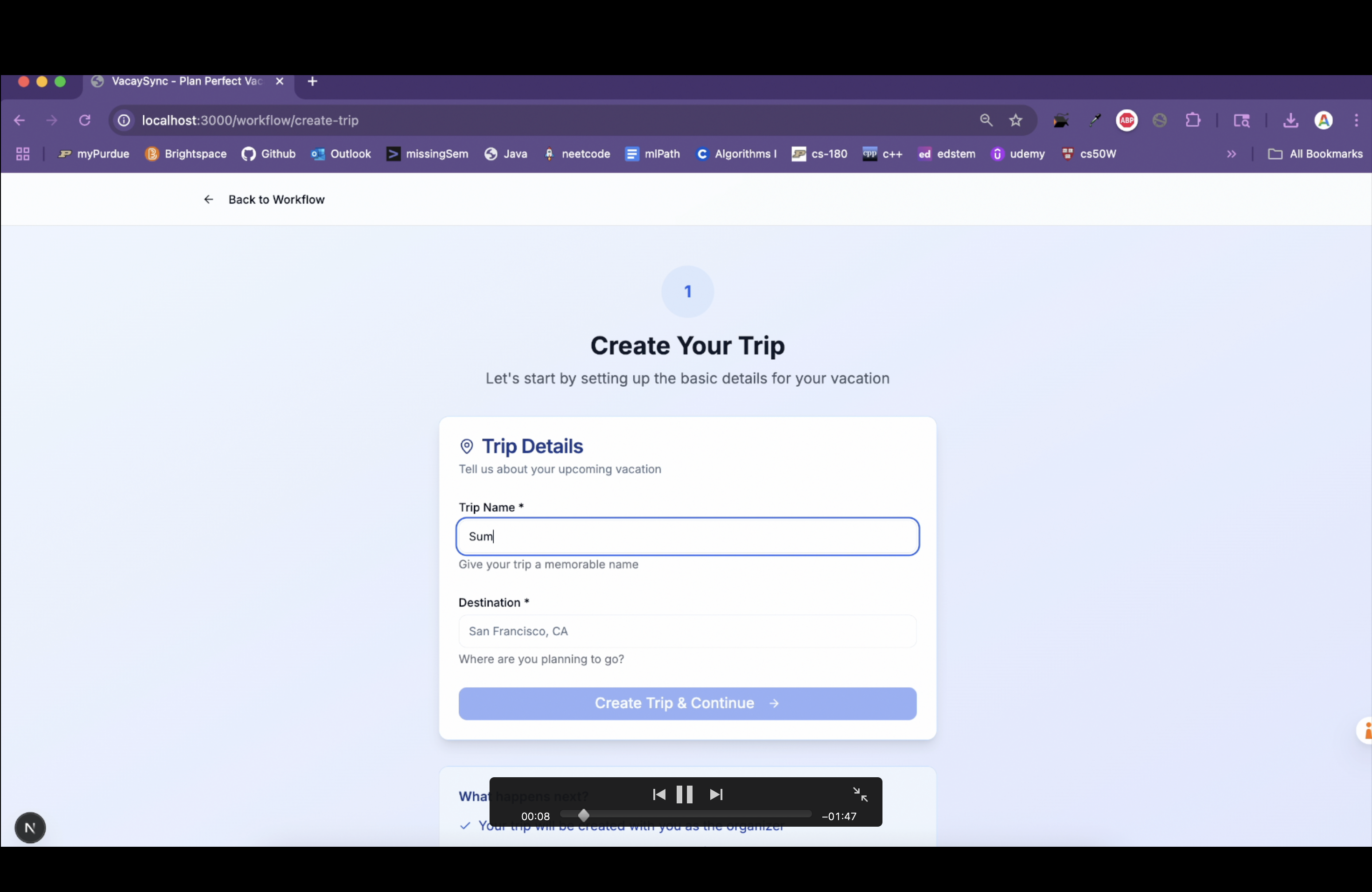Click the browser reload icon
This screenshot has height=892, width=1372.
pos(85,120)
